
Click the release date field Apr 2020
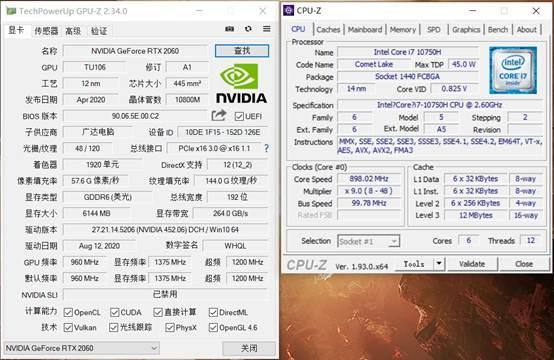pyautogui.click(x=91, y=100)
